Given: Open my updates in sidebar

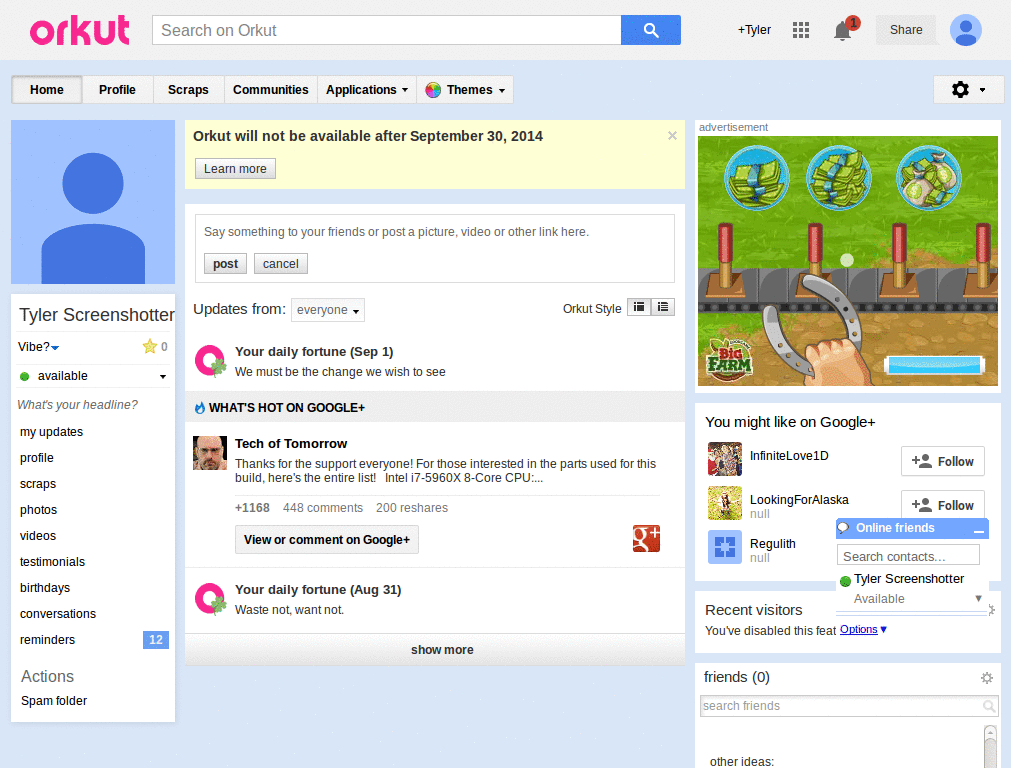Looking at the screenshot, I should coord(52,432).
